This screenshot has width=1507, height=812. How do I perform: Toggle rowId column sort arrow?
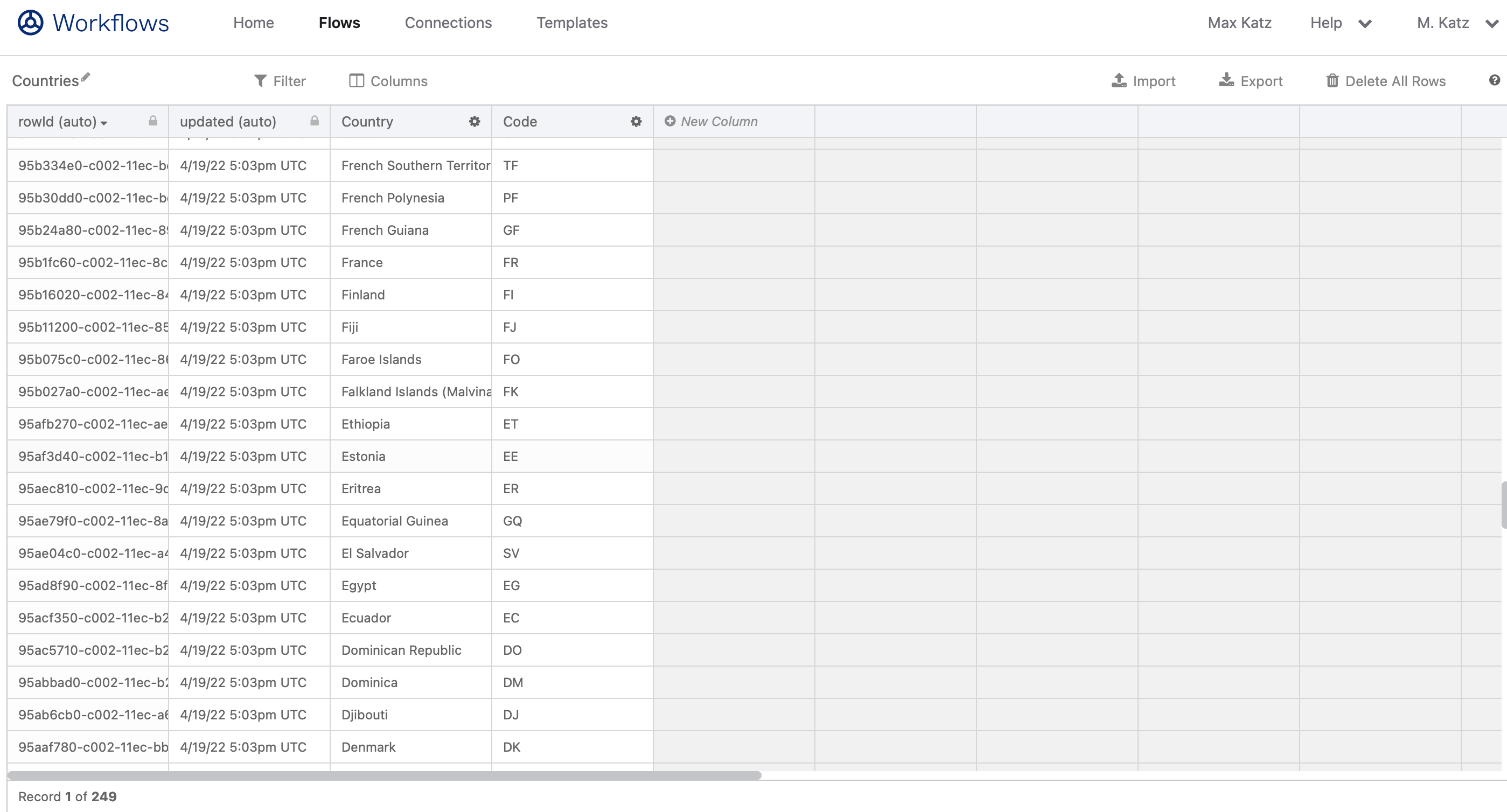click(104, 123)
